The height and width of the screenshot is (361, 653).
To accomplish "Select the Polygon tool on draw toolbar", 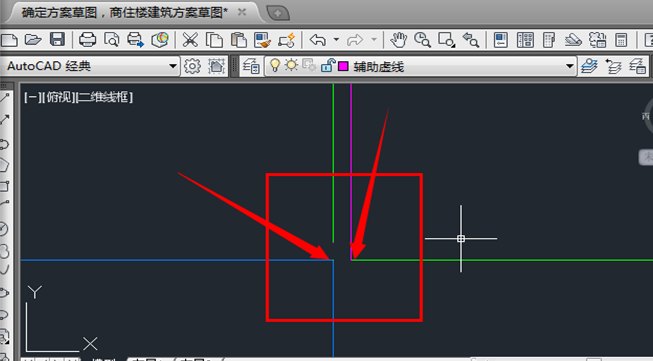I will [x=5, y=165].
